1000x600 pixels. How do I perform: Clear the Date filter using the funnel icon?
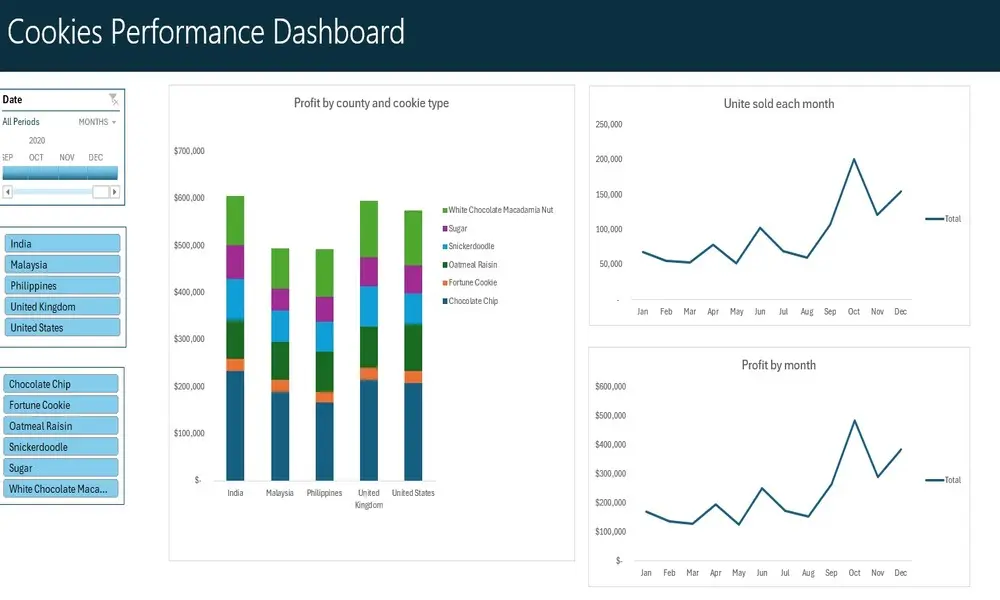[x=113, y=98]
